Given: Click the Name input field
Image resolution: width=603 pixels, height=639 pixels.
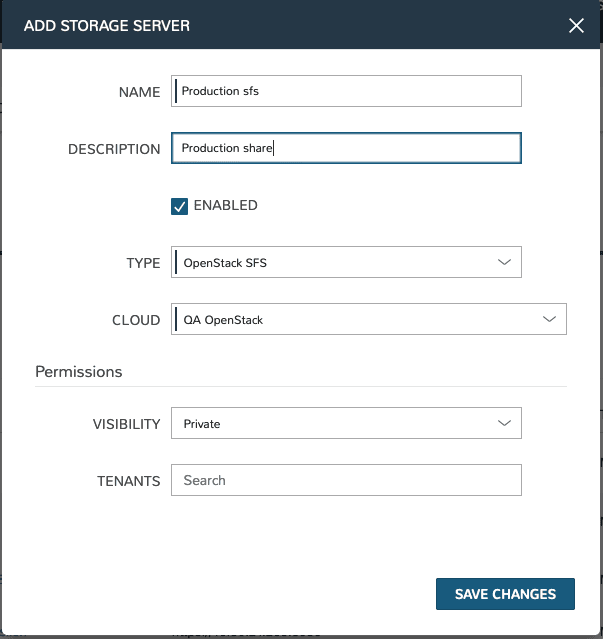Looking at the screenshot, I should (346, 91).
